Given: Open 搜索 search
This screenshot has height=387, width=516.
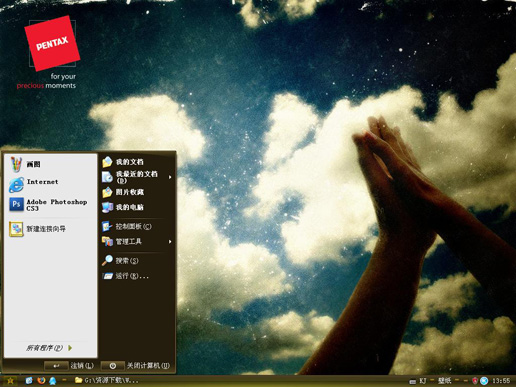Looking at the screenshot, I should coord(137,261).
